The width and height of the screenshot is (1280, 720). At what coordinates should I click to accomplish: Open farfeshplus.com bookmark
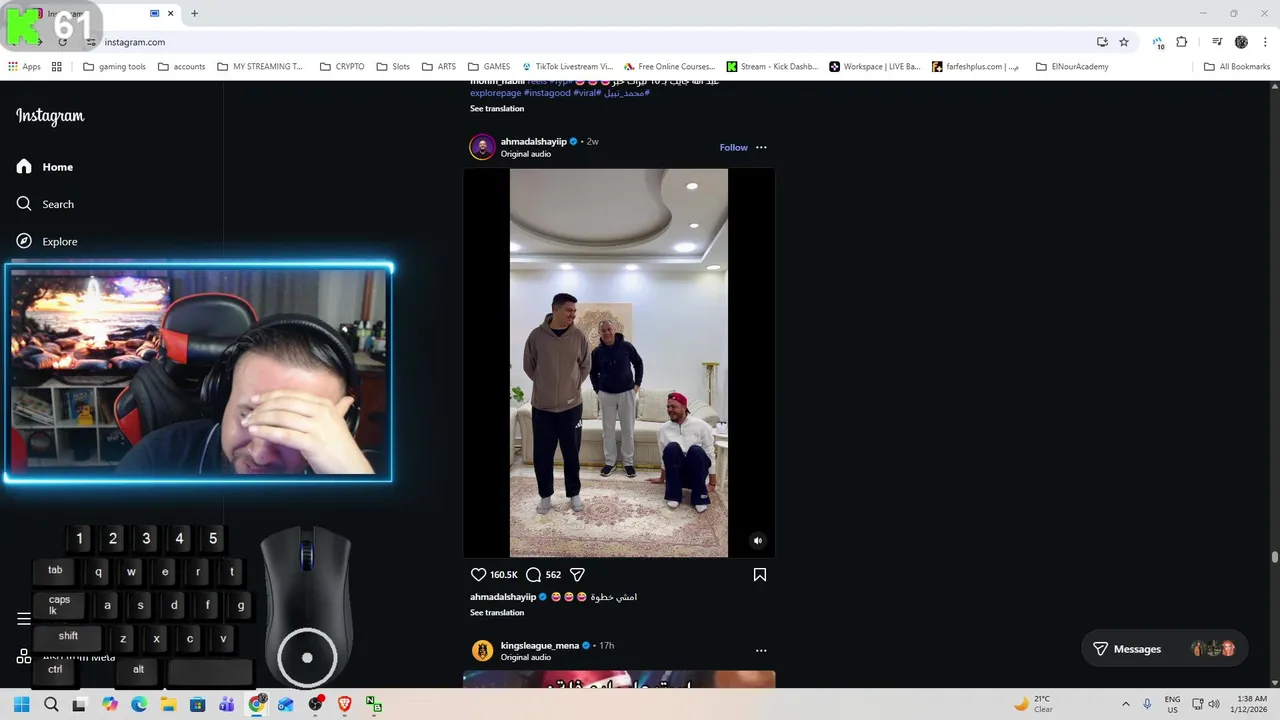976,67
